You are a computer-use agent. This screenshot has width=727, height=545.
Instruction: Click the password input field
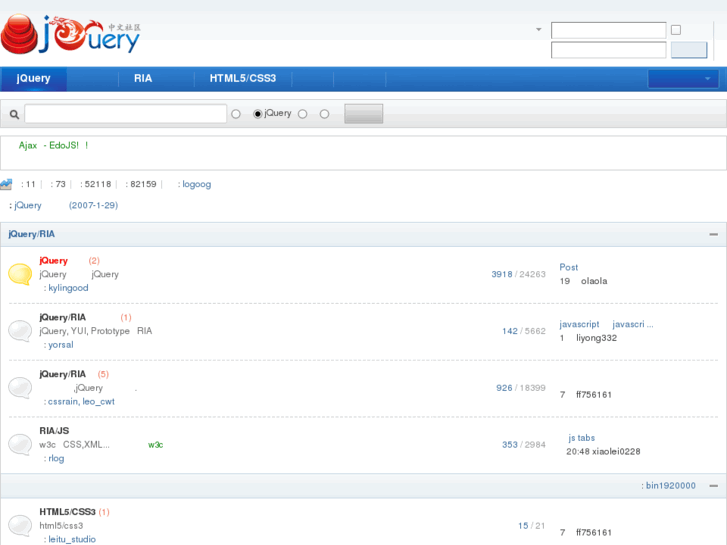pos(608,50)
